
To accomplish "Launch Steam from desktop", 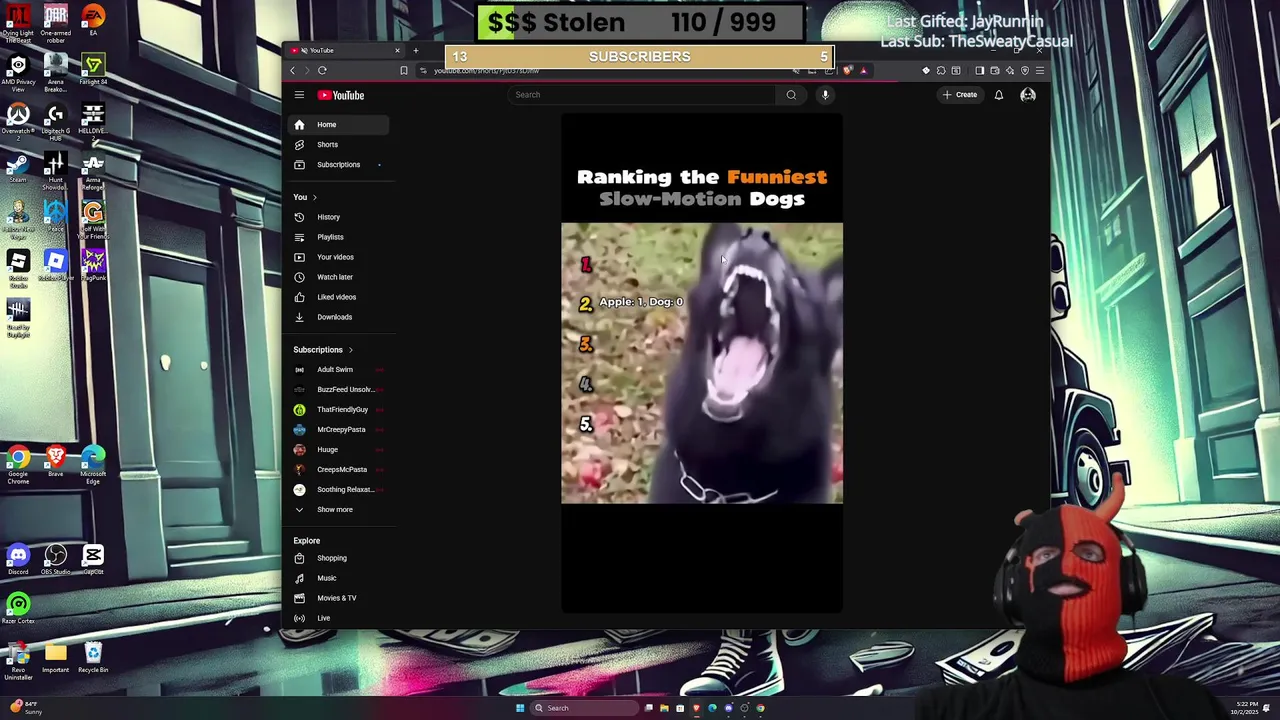I will [x=18, y=168].
